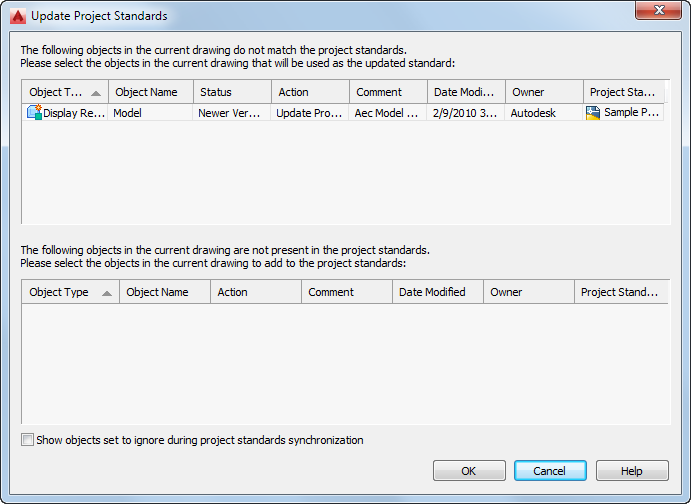691x504 pixels.
Task: Click lower Project Standards column header
Action: (620, 292)
